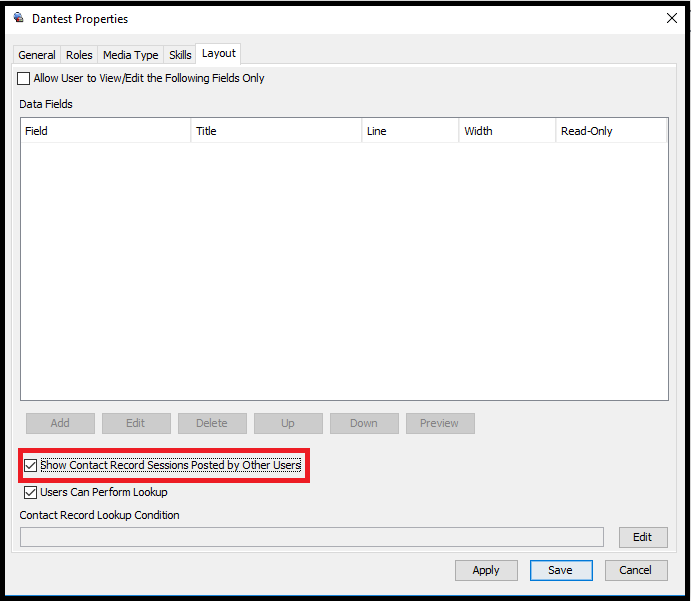Disable Users Can Perform Lookup checkbox
The height and width of the screenshot is (601, 691).
[30, 492]
